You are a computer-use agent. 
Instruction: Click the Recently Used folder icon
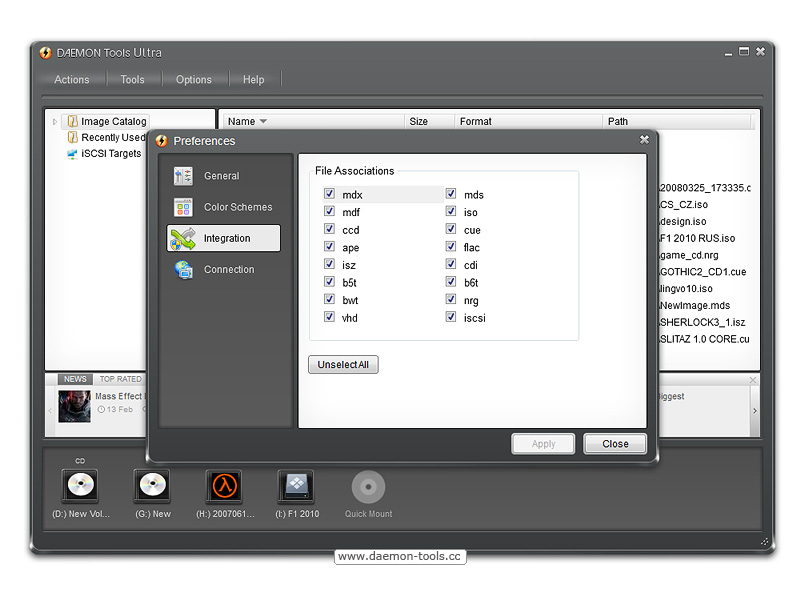tap(73, 137)
